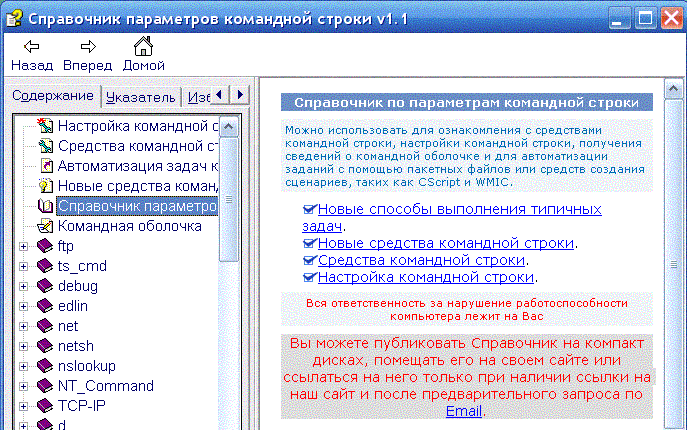The image size is (687, 431).
Task: Click the help app icon in title bar
Action: pos(14,18)
